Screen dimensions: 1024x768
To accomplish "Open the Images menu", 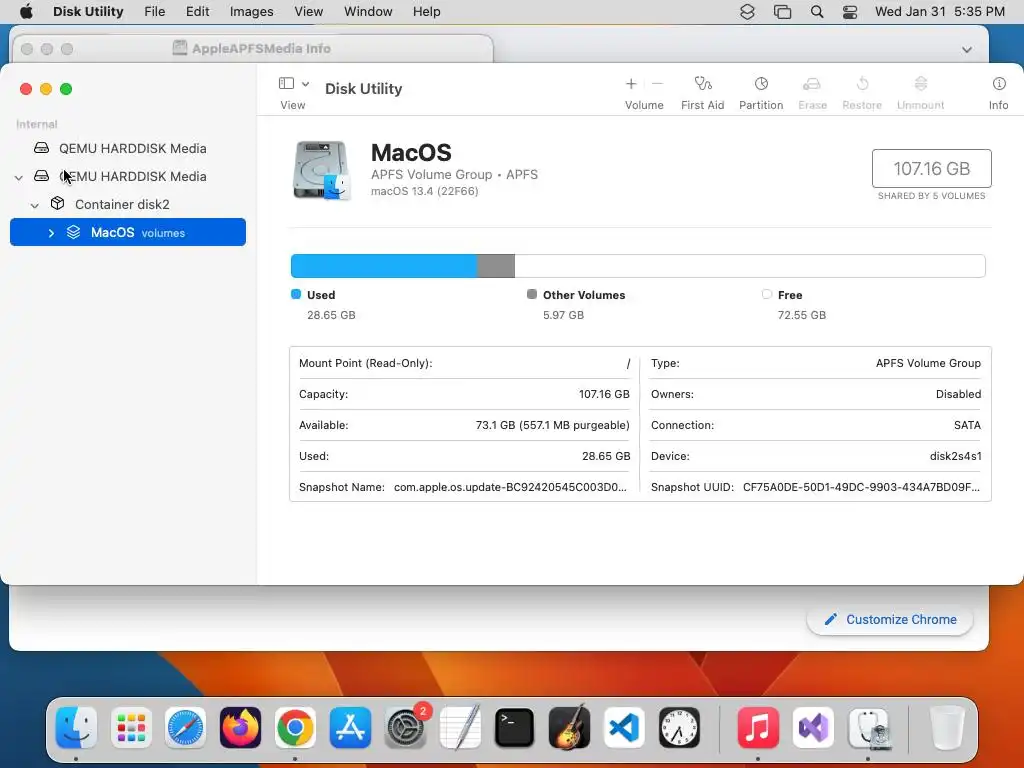I will [251, 12].
